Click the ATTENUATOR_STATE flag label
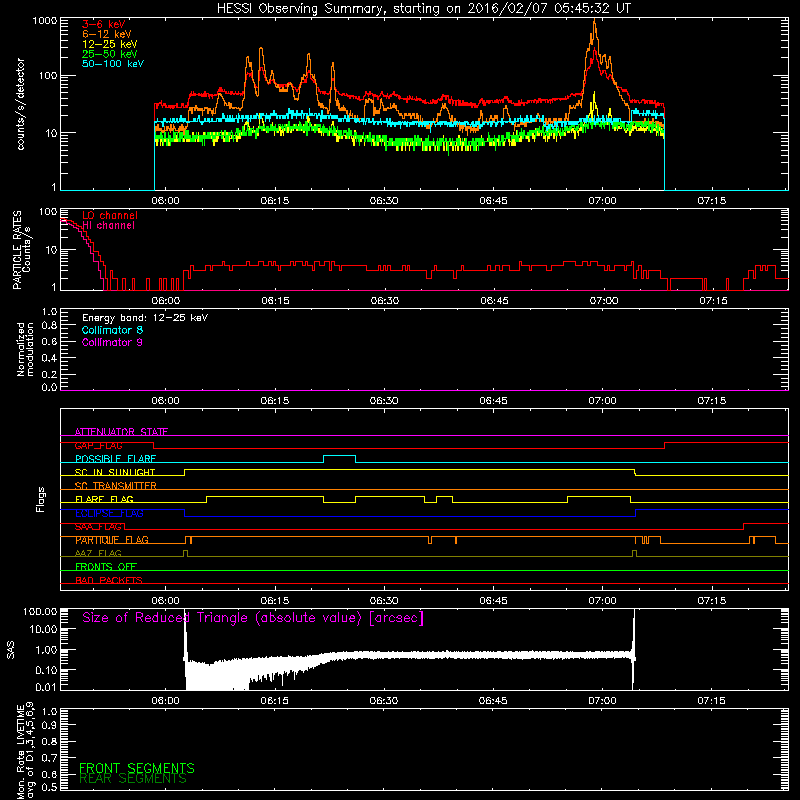This screenshot has height=800, width=800. [x=121, y=432]
